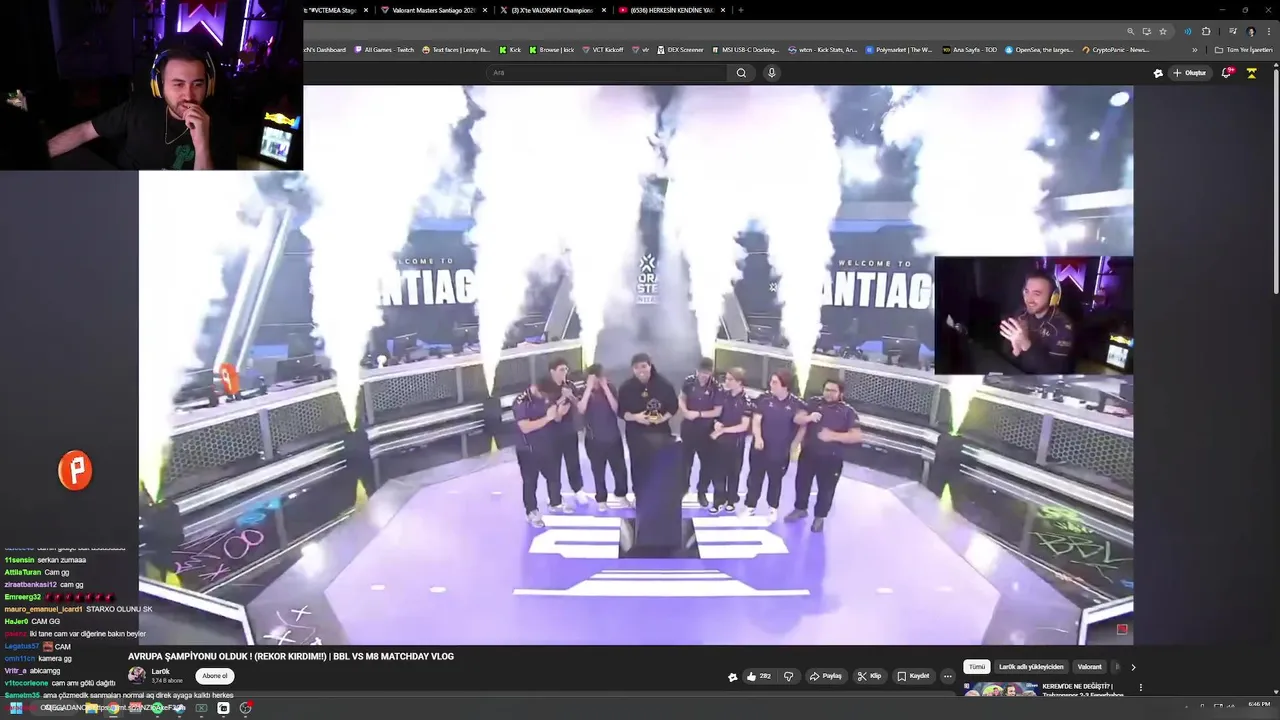Open Lar0k channel name link

coord(160,672)
